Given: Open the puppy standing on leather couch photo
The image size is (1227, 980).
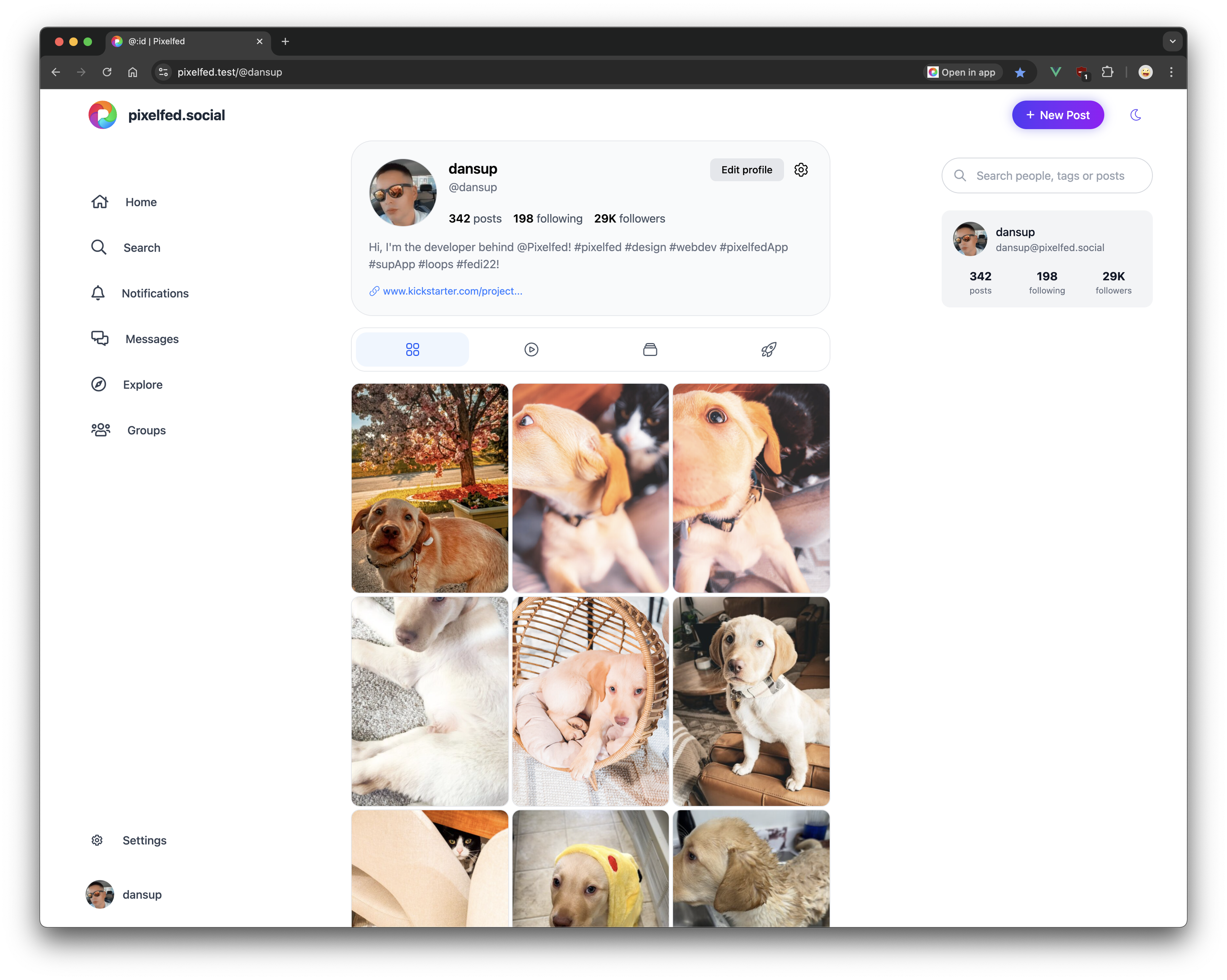Looking at the screenshot, I should click(751, 701).
